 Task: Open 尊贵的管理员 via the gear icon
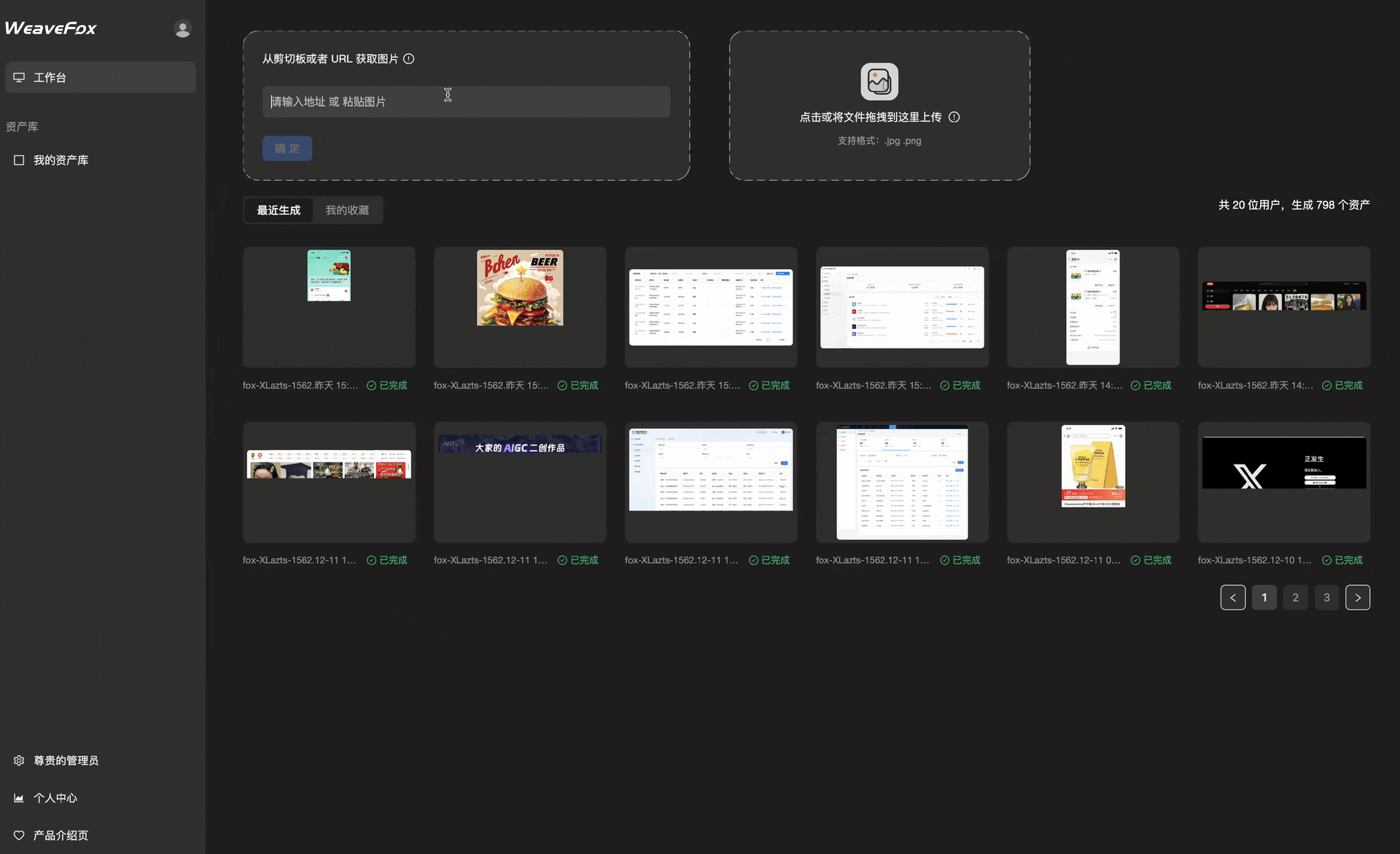point(19,761)
